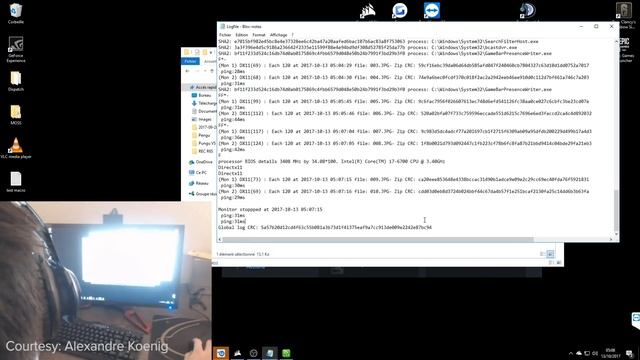Launch VLC media player shortcut
The width and height of the screenshot is (640, 360).
point(16,148)
